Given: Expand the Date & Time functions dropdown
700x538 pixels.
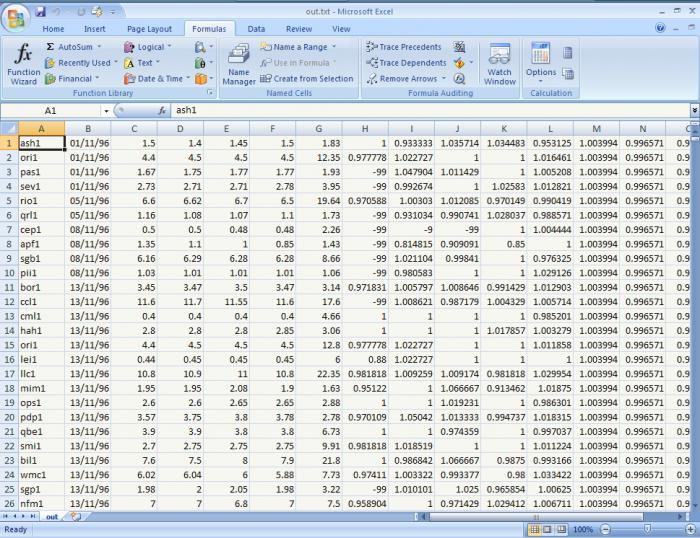Looking at the screenshot, I should click(x=189, y=79).
